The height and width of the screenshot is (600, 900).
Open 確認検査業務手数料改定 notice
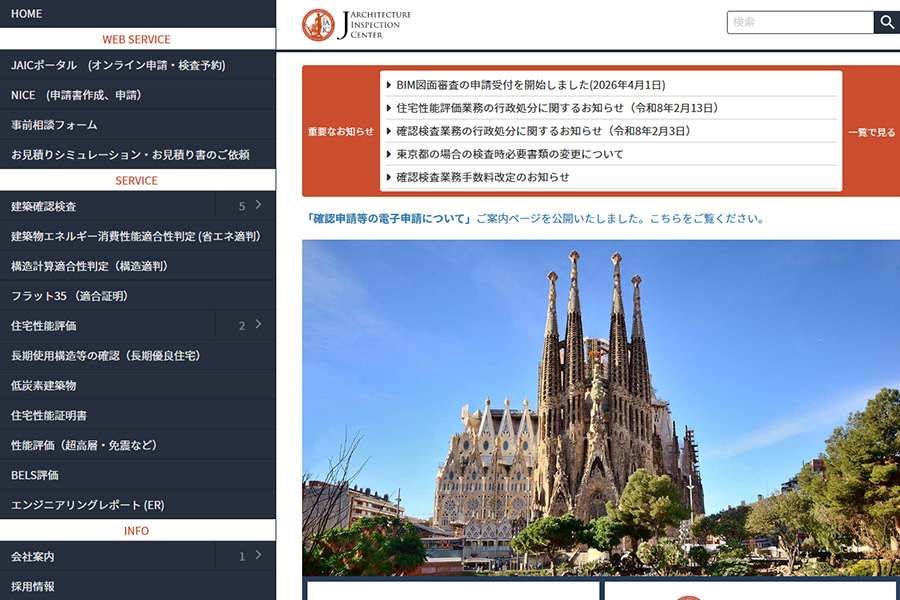pos(482,177)
